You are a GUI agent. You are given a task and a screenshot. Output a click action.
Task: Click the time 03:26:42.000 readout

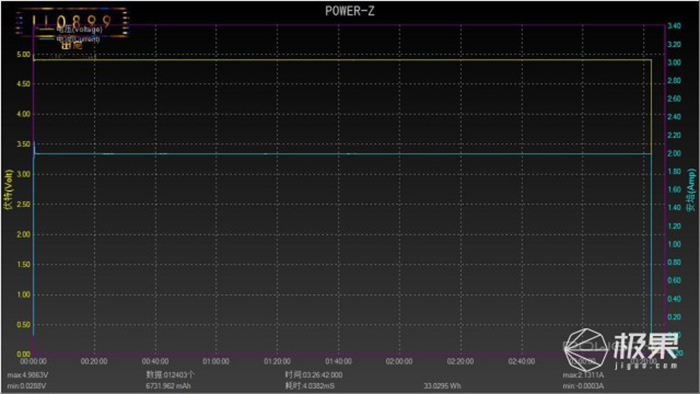314,375
